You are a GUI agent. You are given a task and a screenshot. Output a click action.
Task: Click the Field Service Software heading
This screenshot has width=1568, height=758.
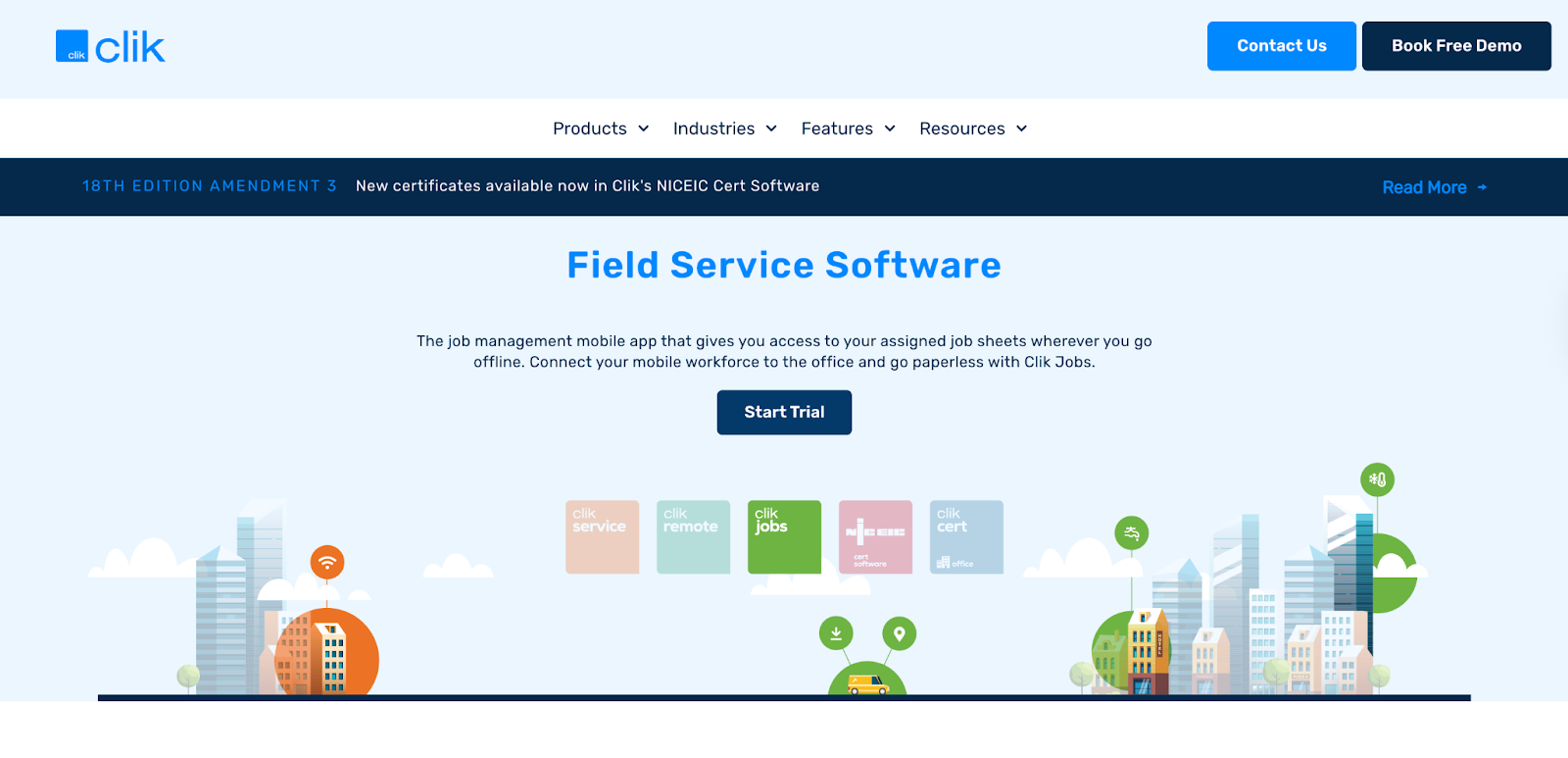click(784, 266)
